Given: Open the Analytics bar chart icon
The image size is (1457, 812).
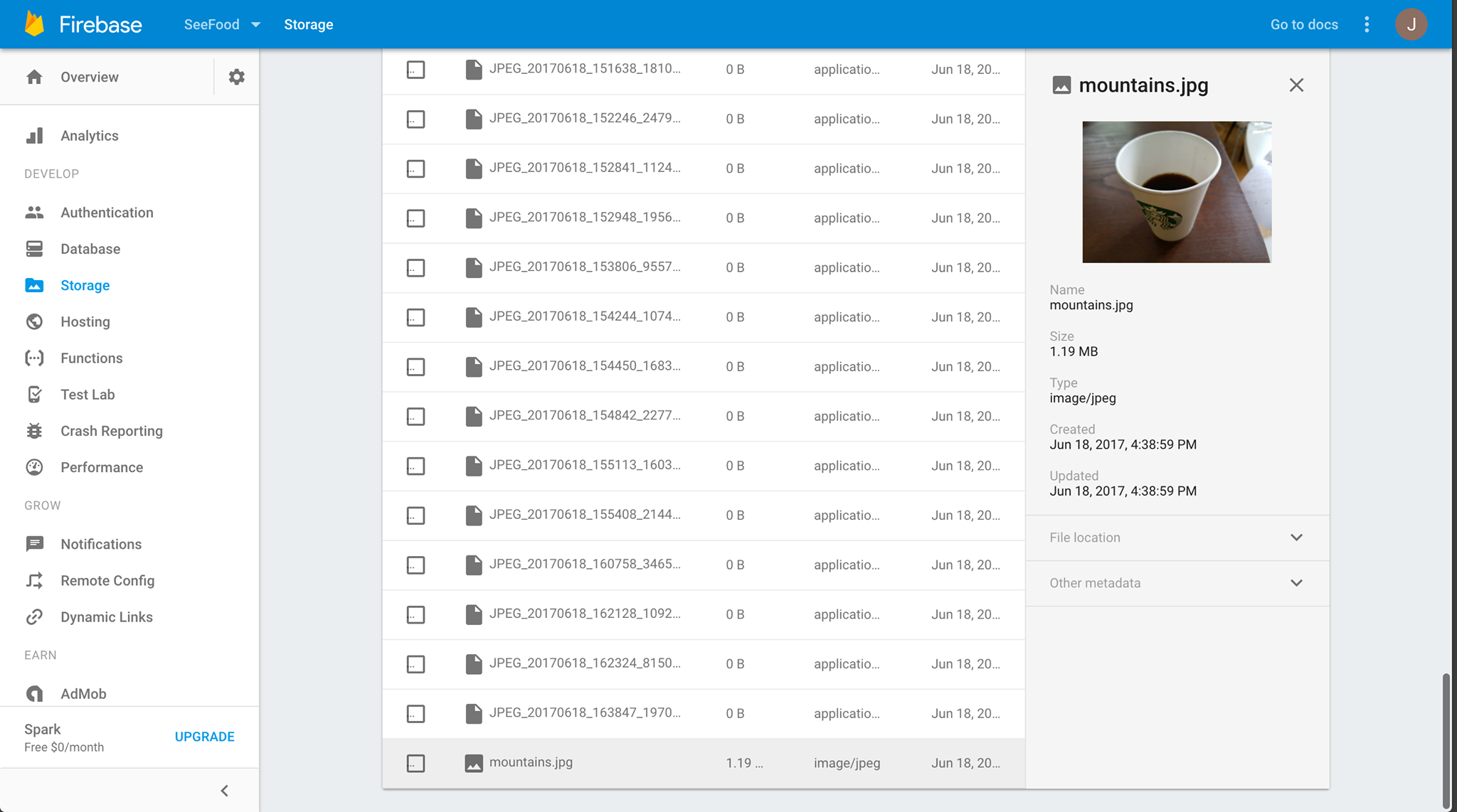Looking at the screenshot, I should pyautogui.click(x=34, y=136).
